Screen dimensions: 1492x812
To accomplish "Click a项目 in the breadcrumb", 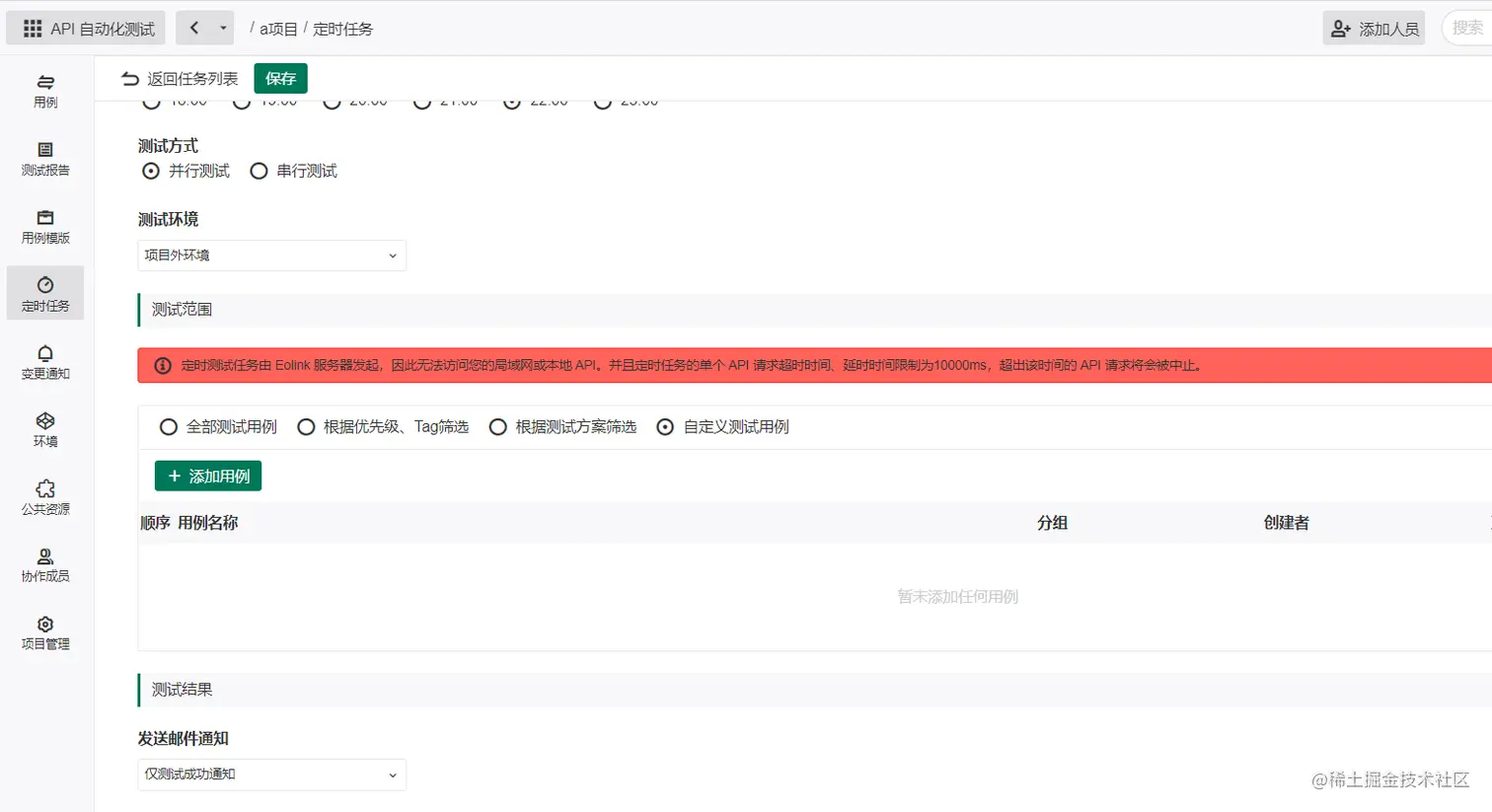I will pyautogui.click(x=278, y=29).
